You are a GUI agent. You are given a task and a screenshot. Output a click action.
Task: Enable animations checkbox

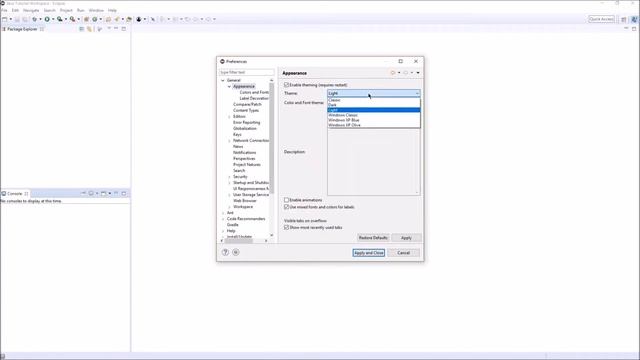(x=287, y=200)
